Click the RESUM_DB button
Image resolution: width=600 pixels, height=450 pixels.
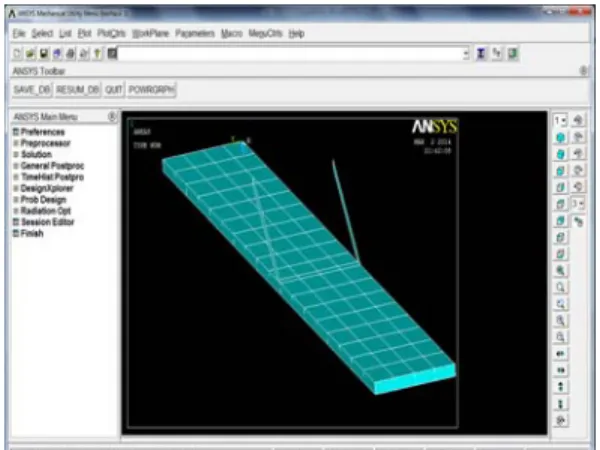pos(77,90)
